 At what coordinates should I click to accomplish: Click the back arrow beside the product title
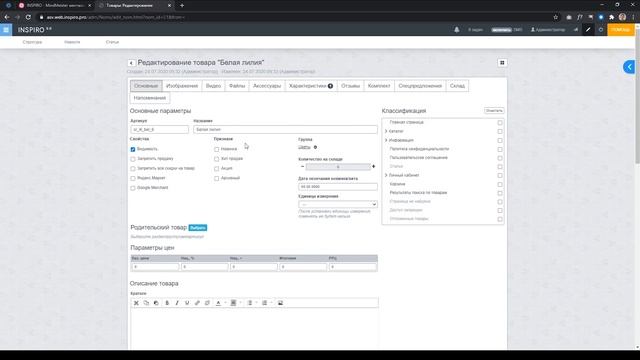pyautogui.click(x=131, y=63)
